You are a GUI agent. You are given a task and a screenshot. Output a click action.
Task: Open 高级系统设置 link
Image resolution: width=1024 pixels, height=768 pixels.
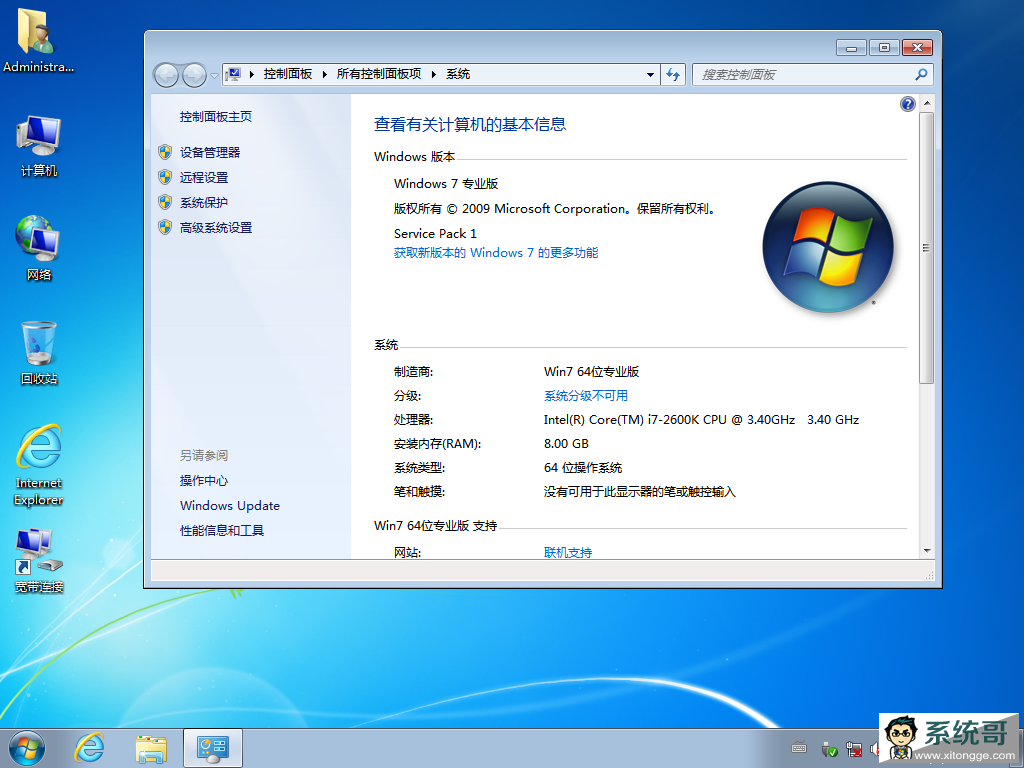pos(216,227)
